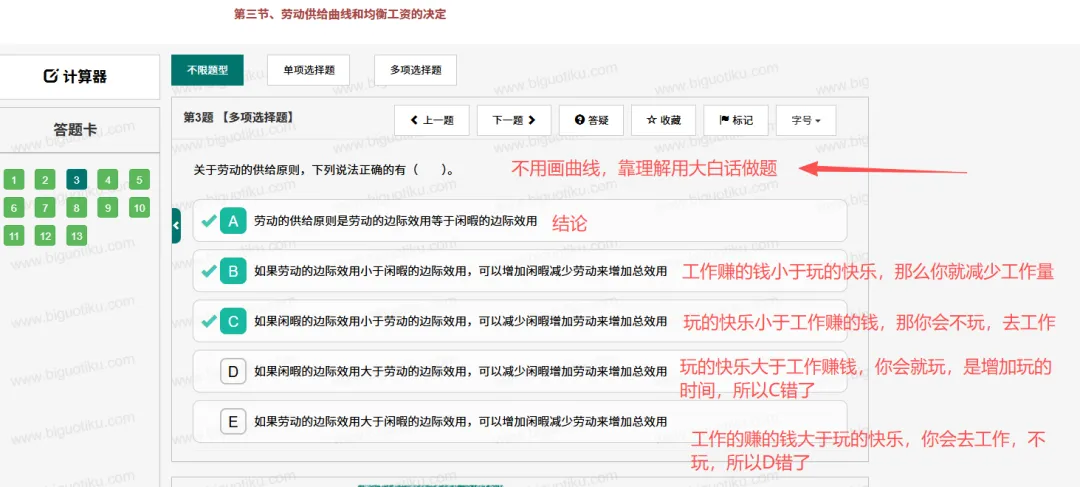Jump to question 9 on answer card

click(x=108, y=208)
